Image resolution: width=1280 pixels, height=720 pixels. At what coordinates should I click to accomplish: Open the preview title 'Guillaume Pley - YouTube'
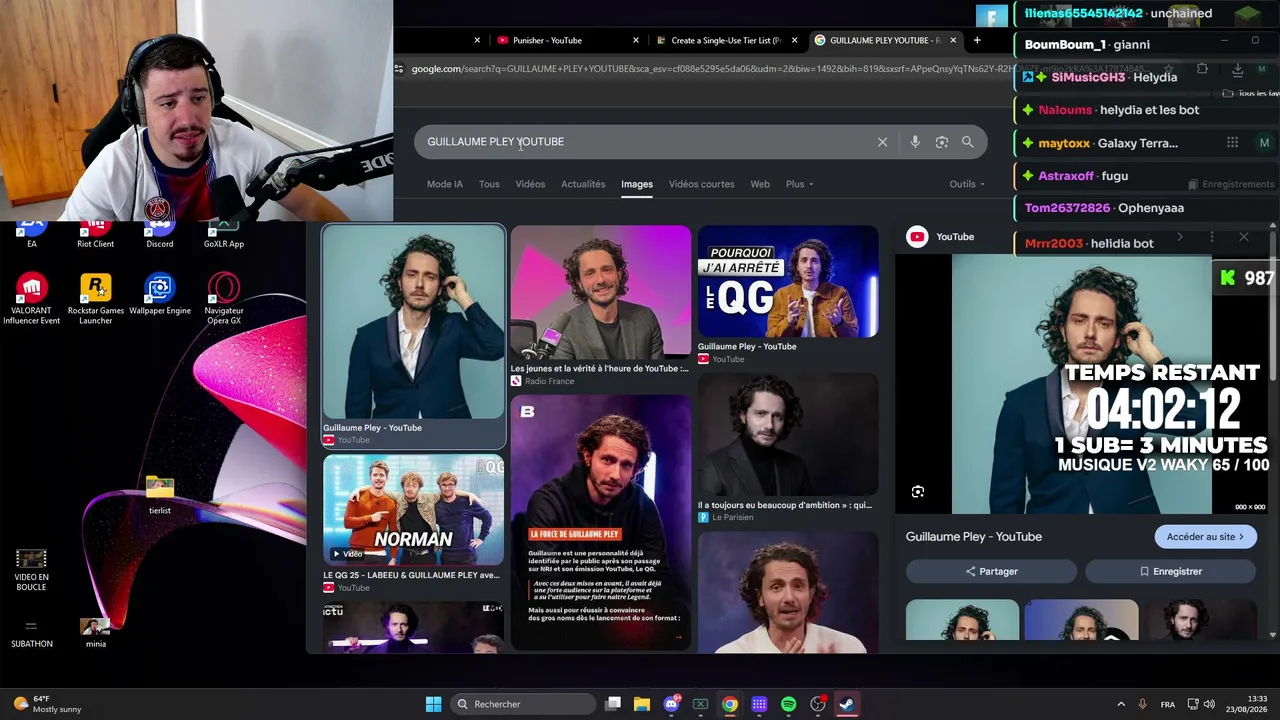974,537
